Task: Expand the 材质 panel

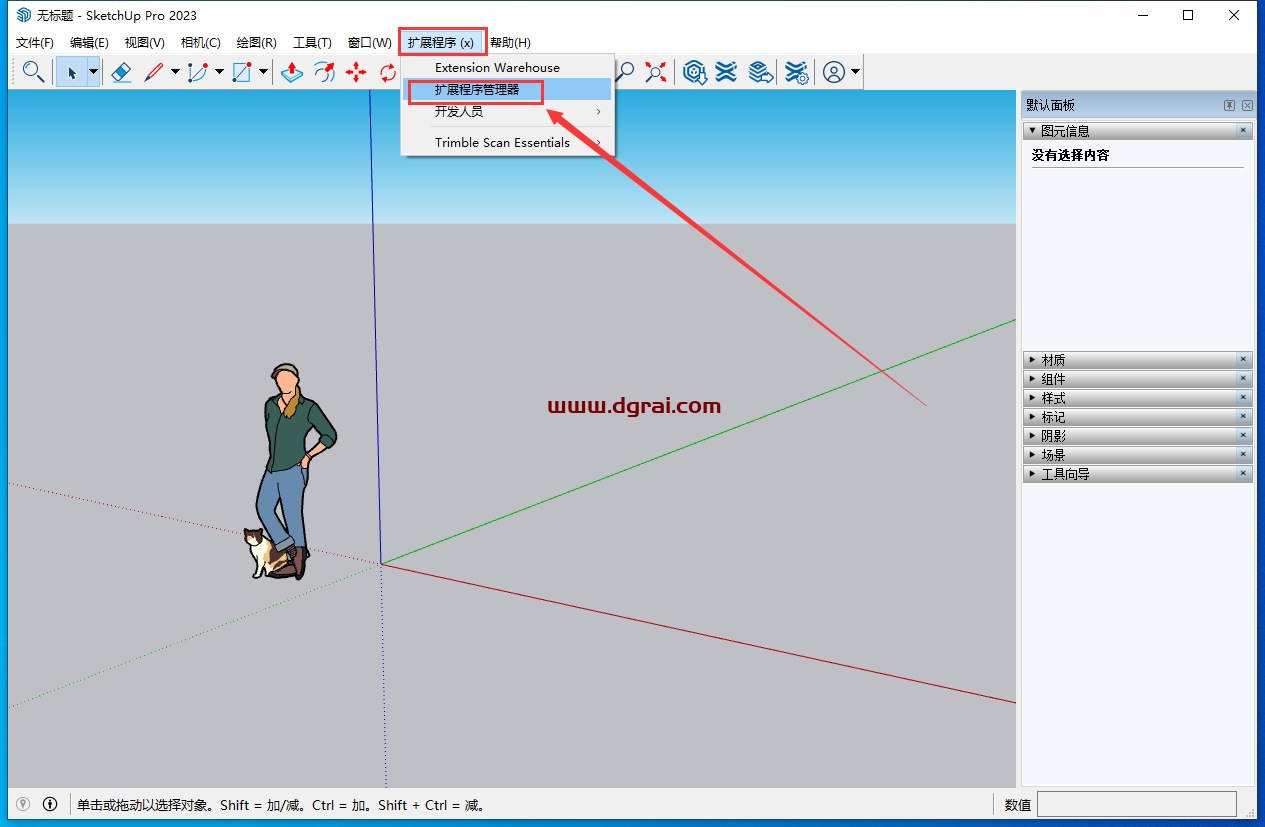Action: tap(1138, 360)
